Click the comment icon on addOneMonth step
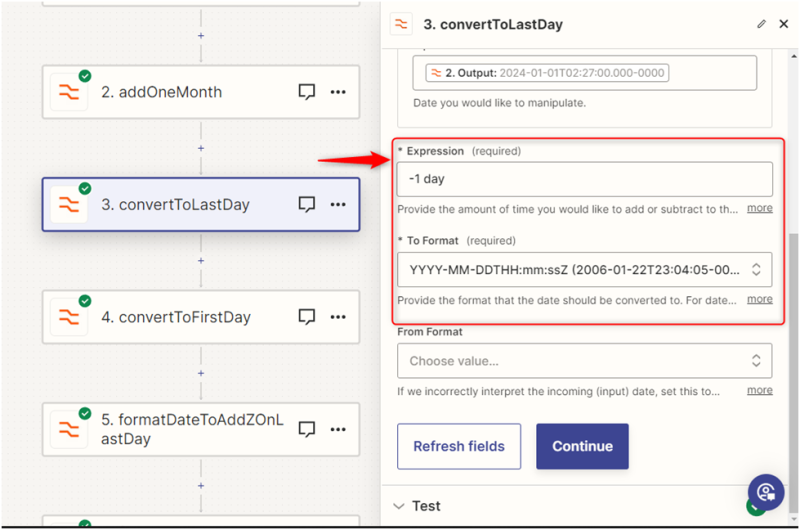800x530 pixels. point(307,92)
